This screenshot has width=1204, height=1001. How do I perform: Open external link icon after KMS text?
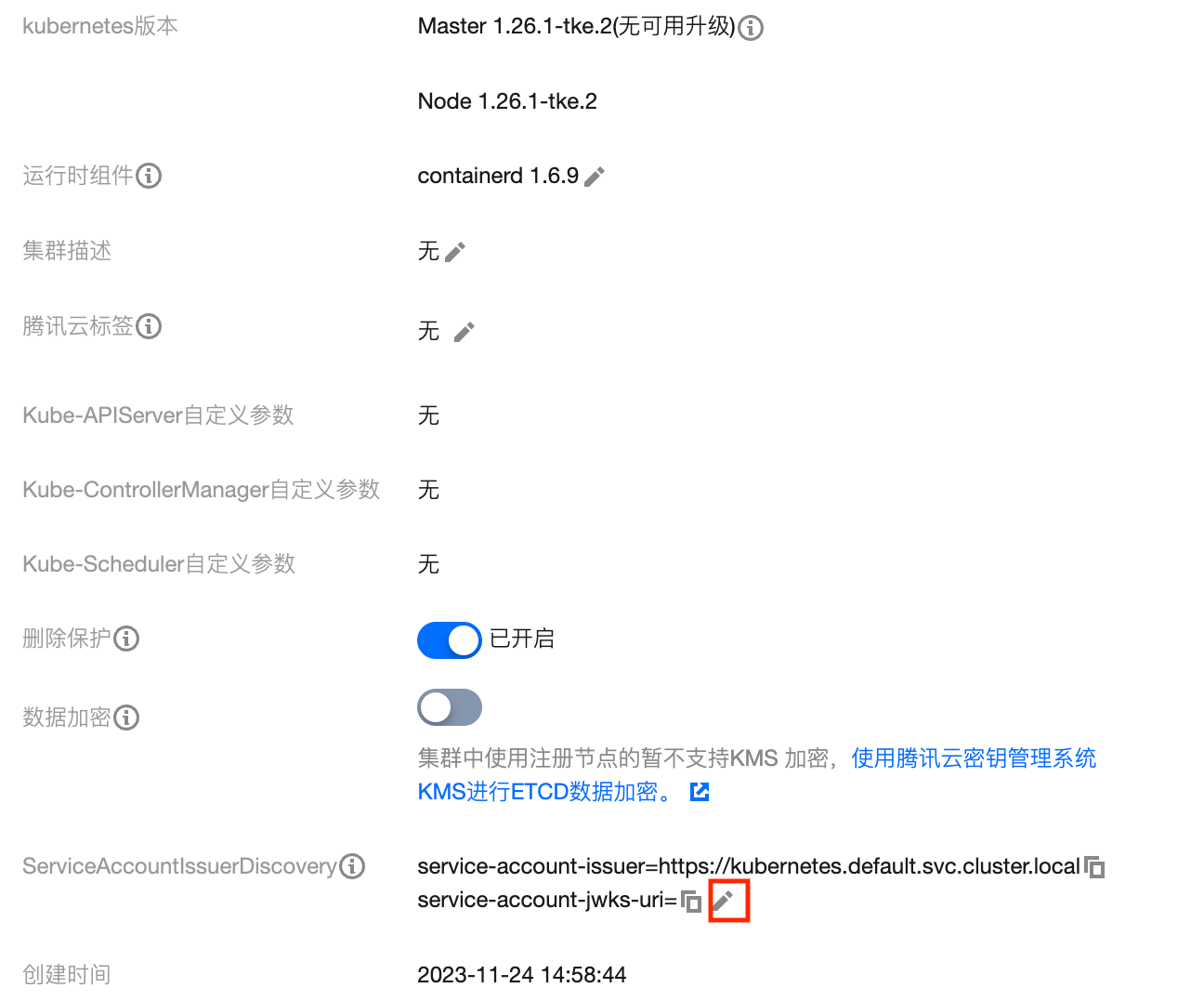point(700,792)
